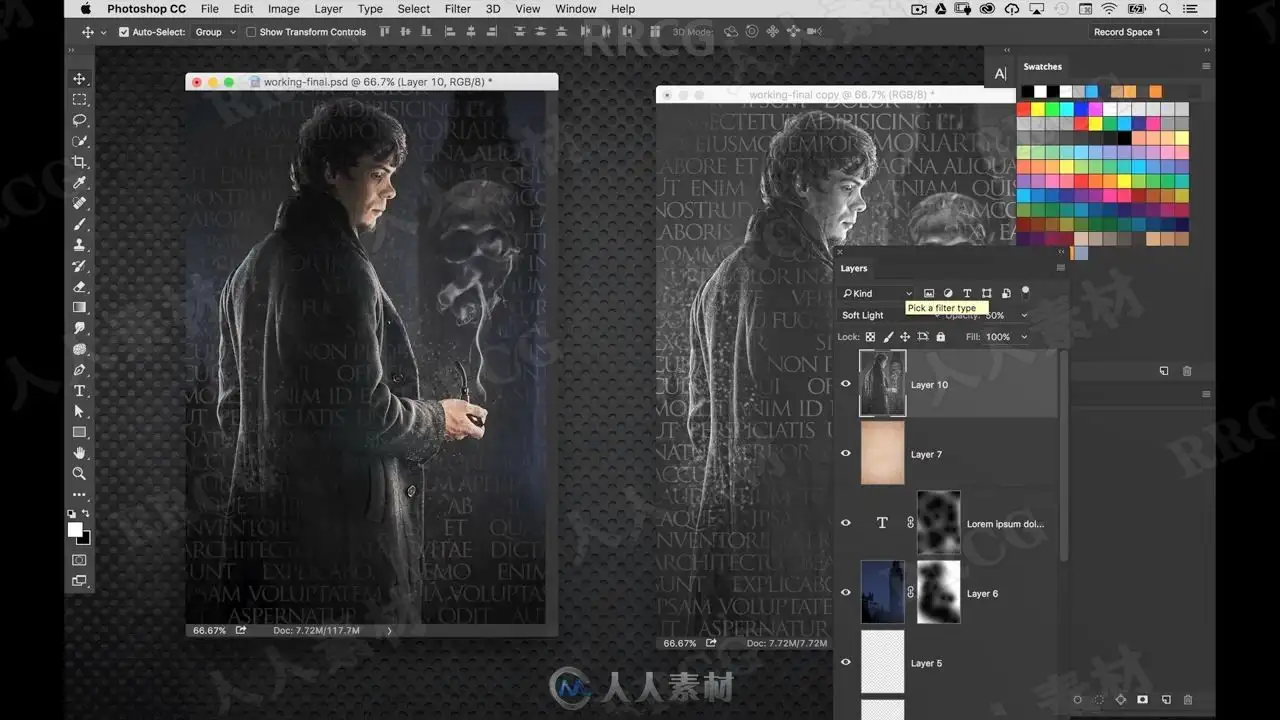
Task: Select the Clone Stamp tool
Action: coord(80,245)
